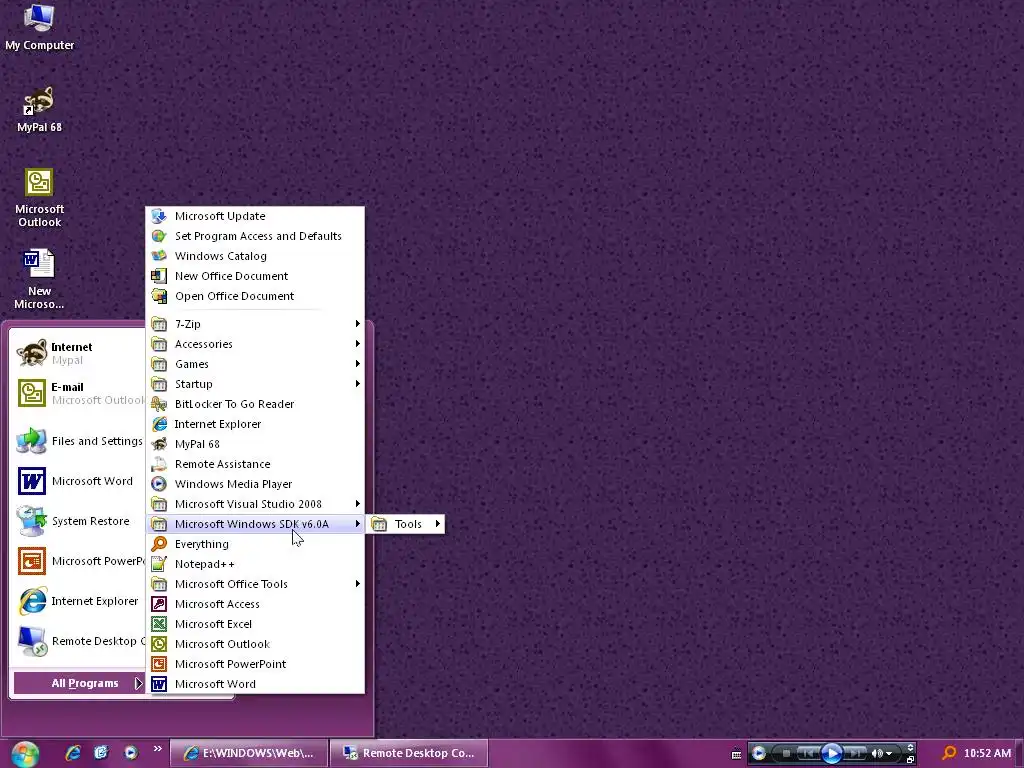Launch Notepad++
This screenshot has height=768, width=1024.
[255, 564]
